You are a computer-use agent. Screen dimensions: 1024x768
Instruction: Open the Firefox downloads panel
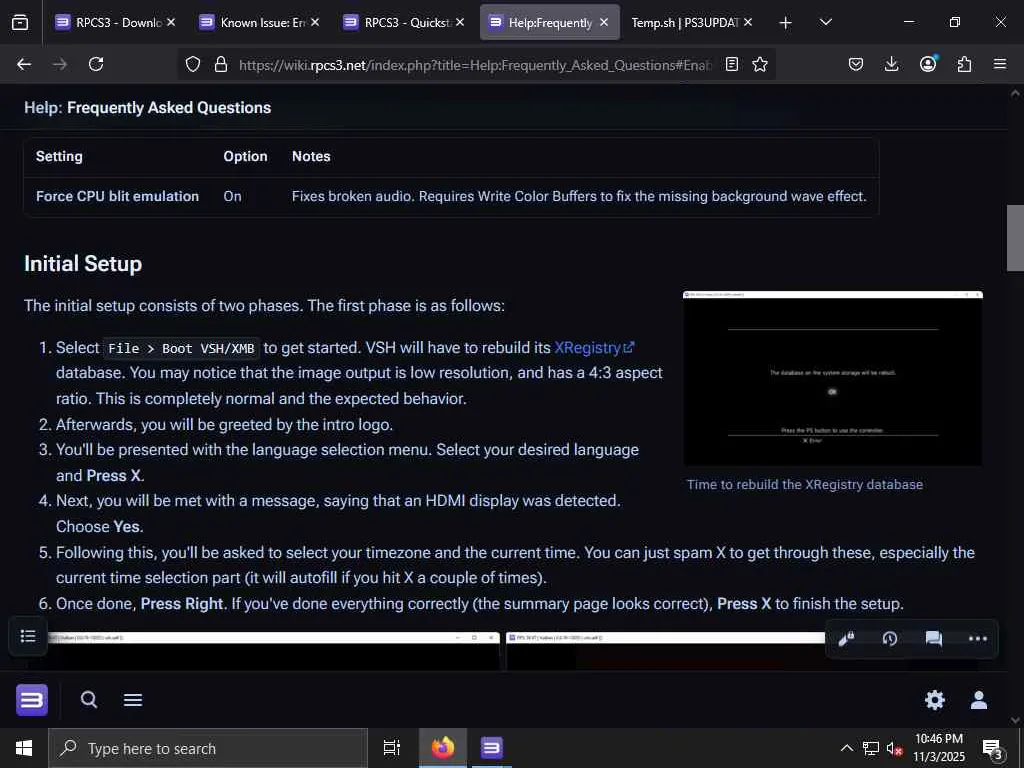[891, 64]
